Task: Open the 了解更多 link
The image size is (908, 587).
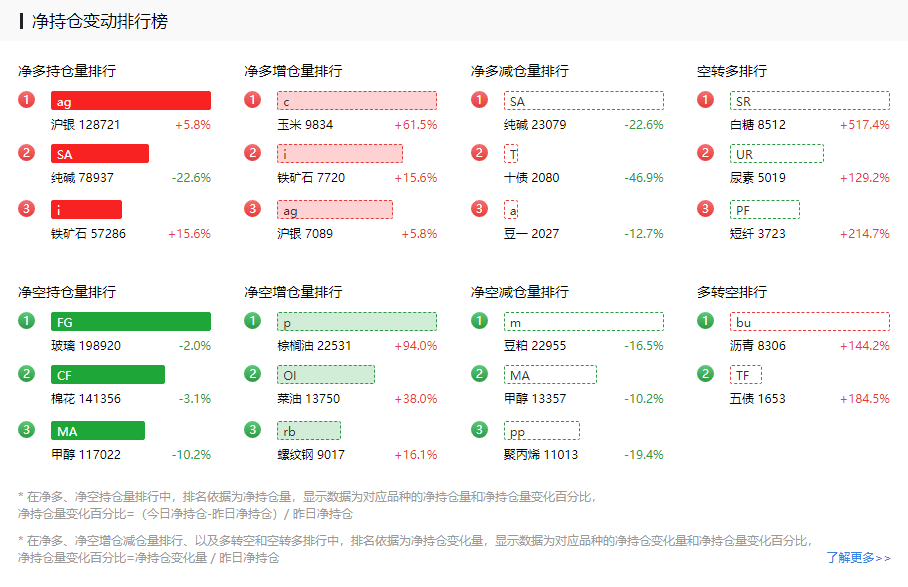Action: tap(858, 558)
